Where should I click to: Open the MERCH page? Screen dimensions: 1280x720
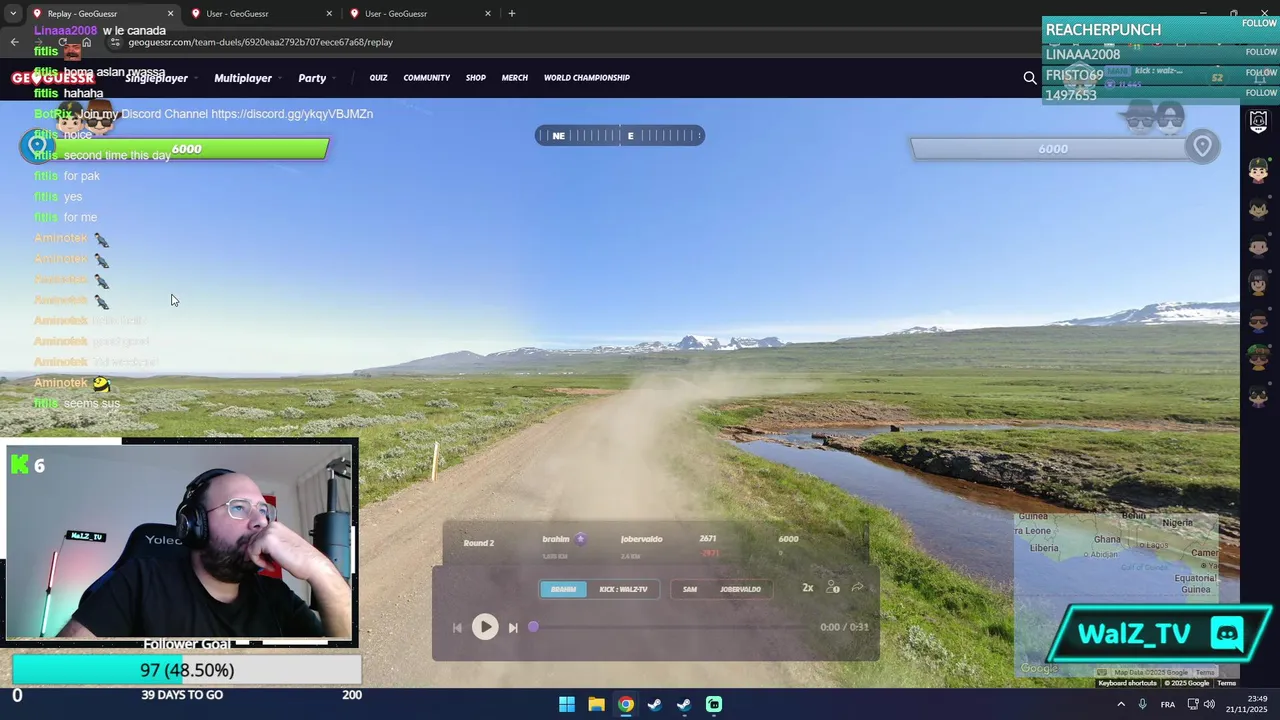(515, 78)
